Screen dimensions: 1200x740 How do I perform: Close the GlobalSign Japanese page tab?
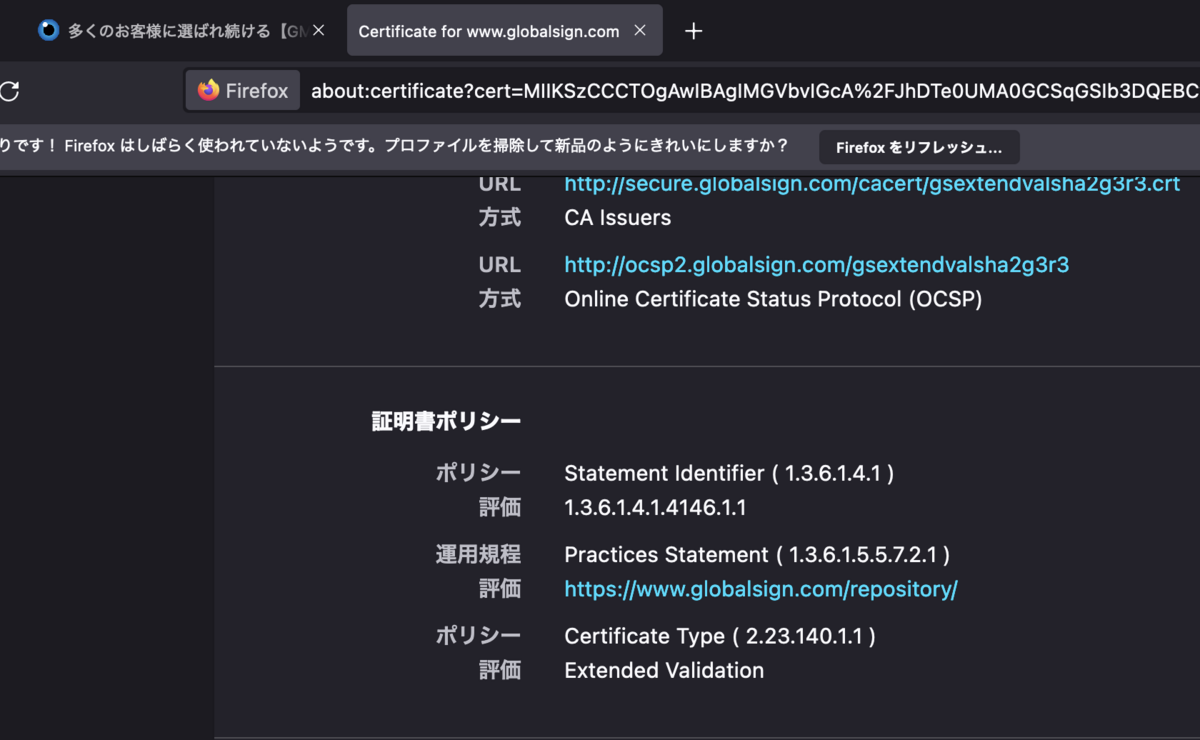click(319, 31)
